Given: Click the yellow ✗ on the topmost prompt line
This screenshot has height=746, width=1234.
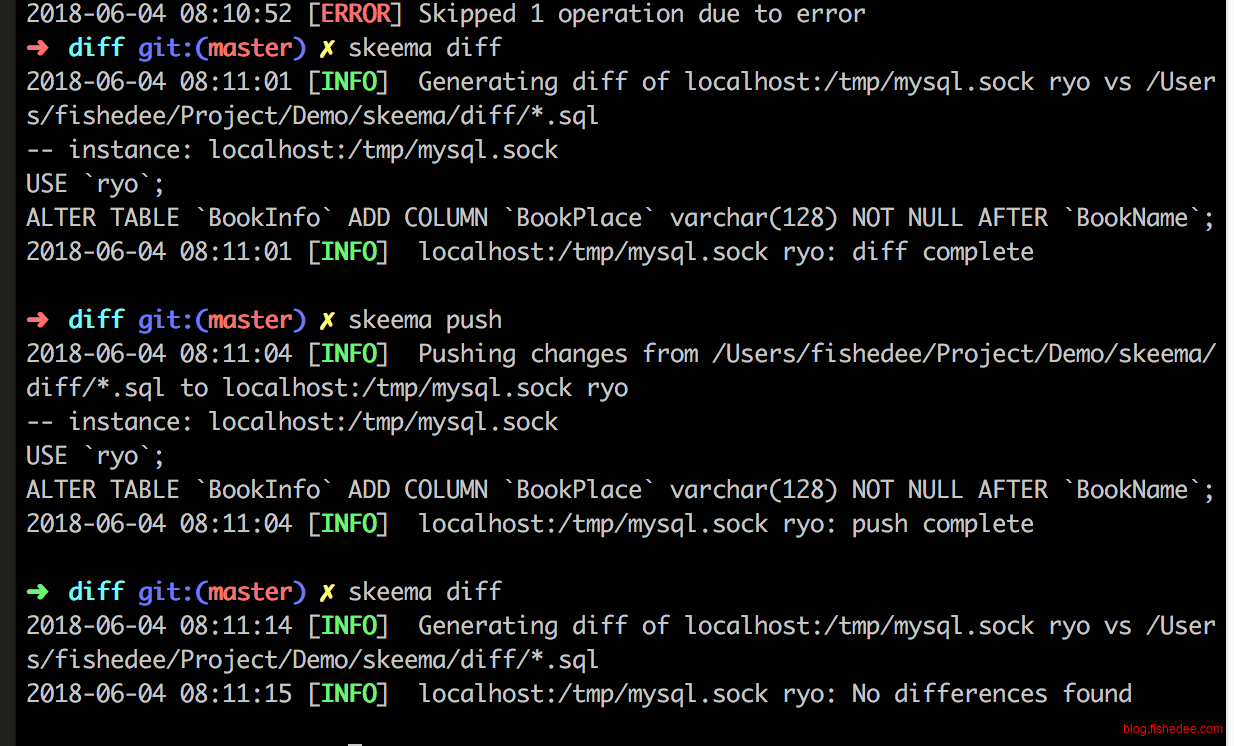Looking at the screenshot, I should point(327,48).
